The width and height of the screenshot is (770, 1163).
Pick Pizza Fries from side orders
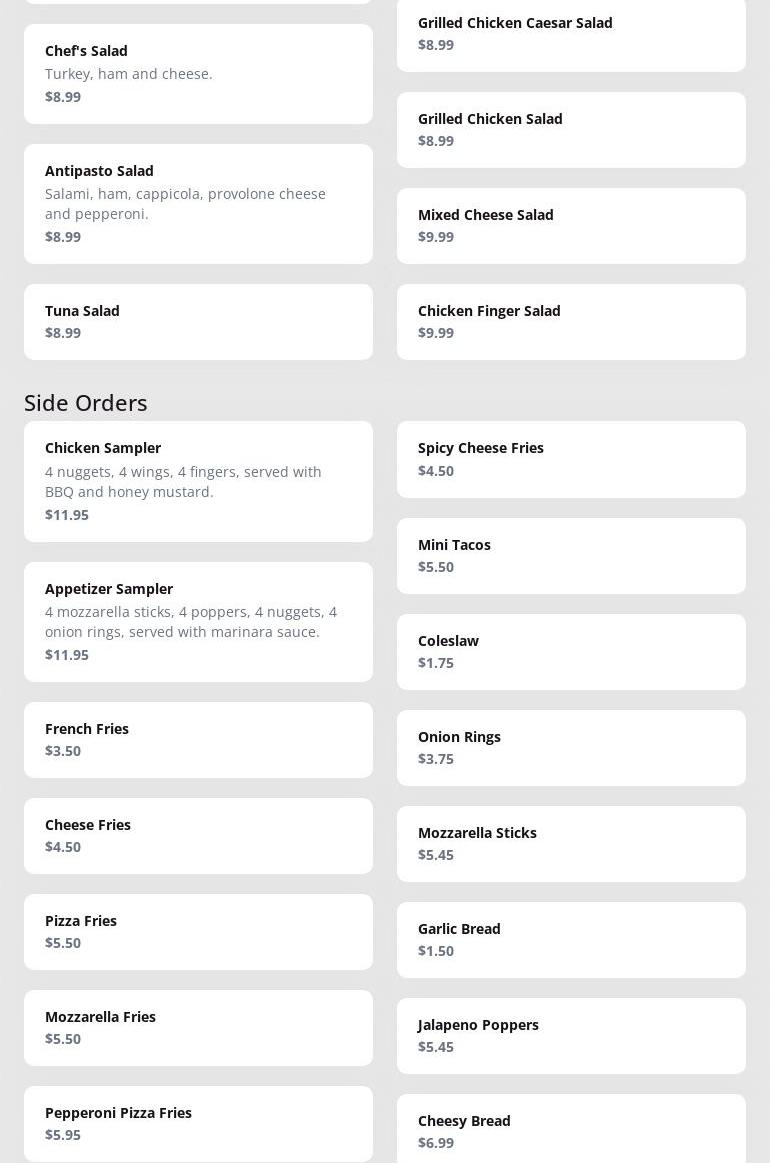[x=198, y=932]
